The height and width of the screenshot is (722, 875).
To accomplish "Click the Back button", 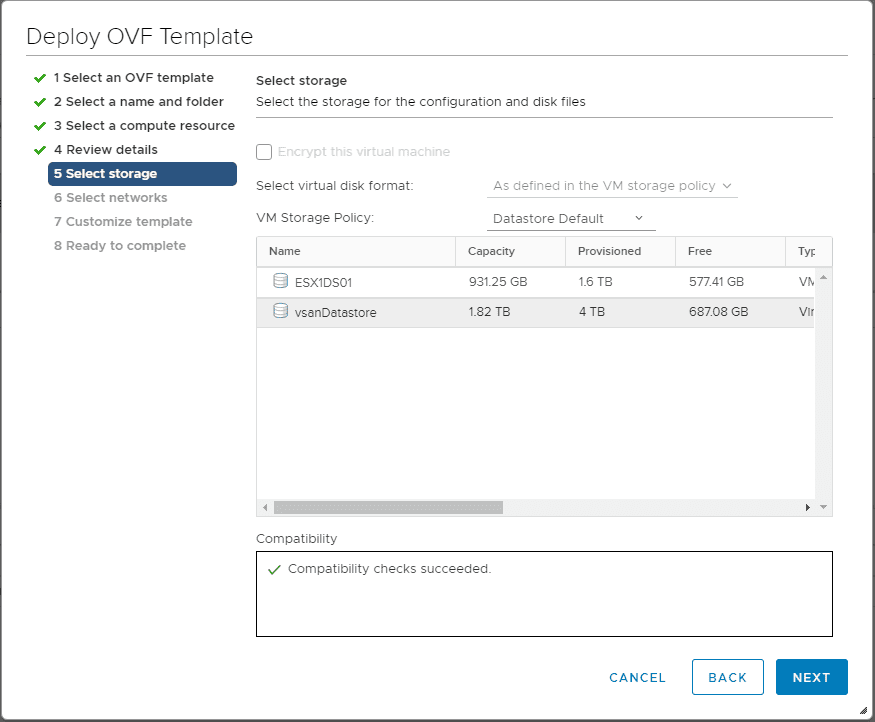I will [x=727, y=677].
